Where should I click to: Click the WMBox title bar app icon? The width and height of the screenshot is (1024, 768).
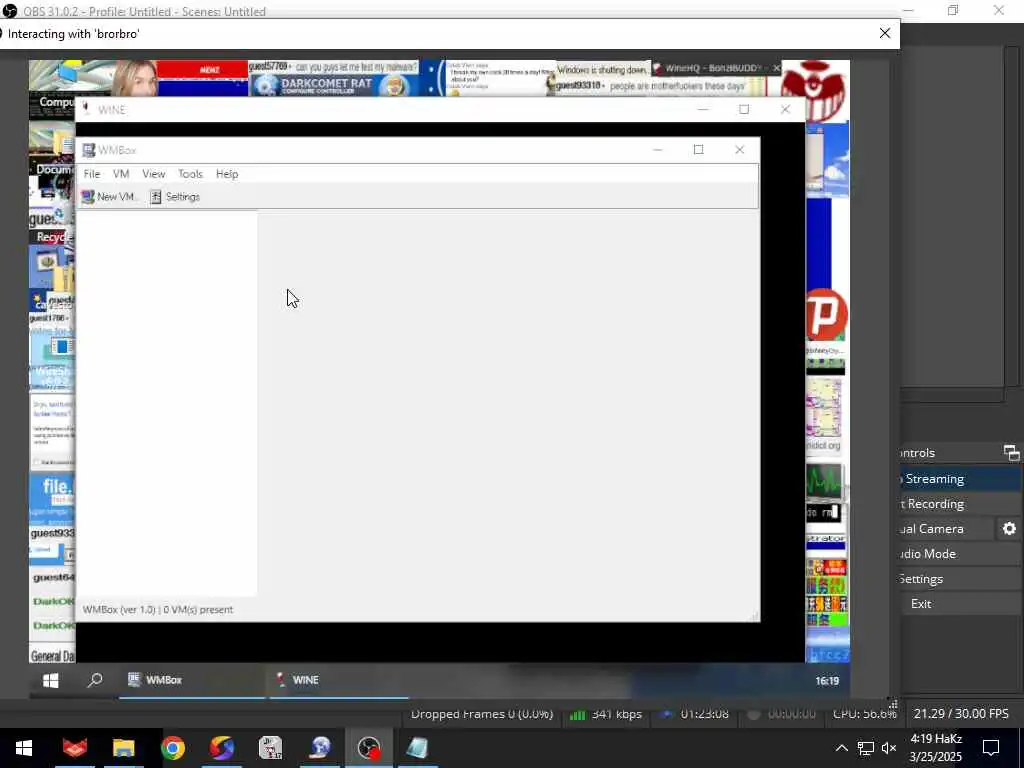coord(89,150)
